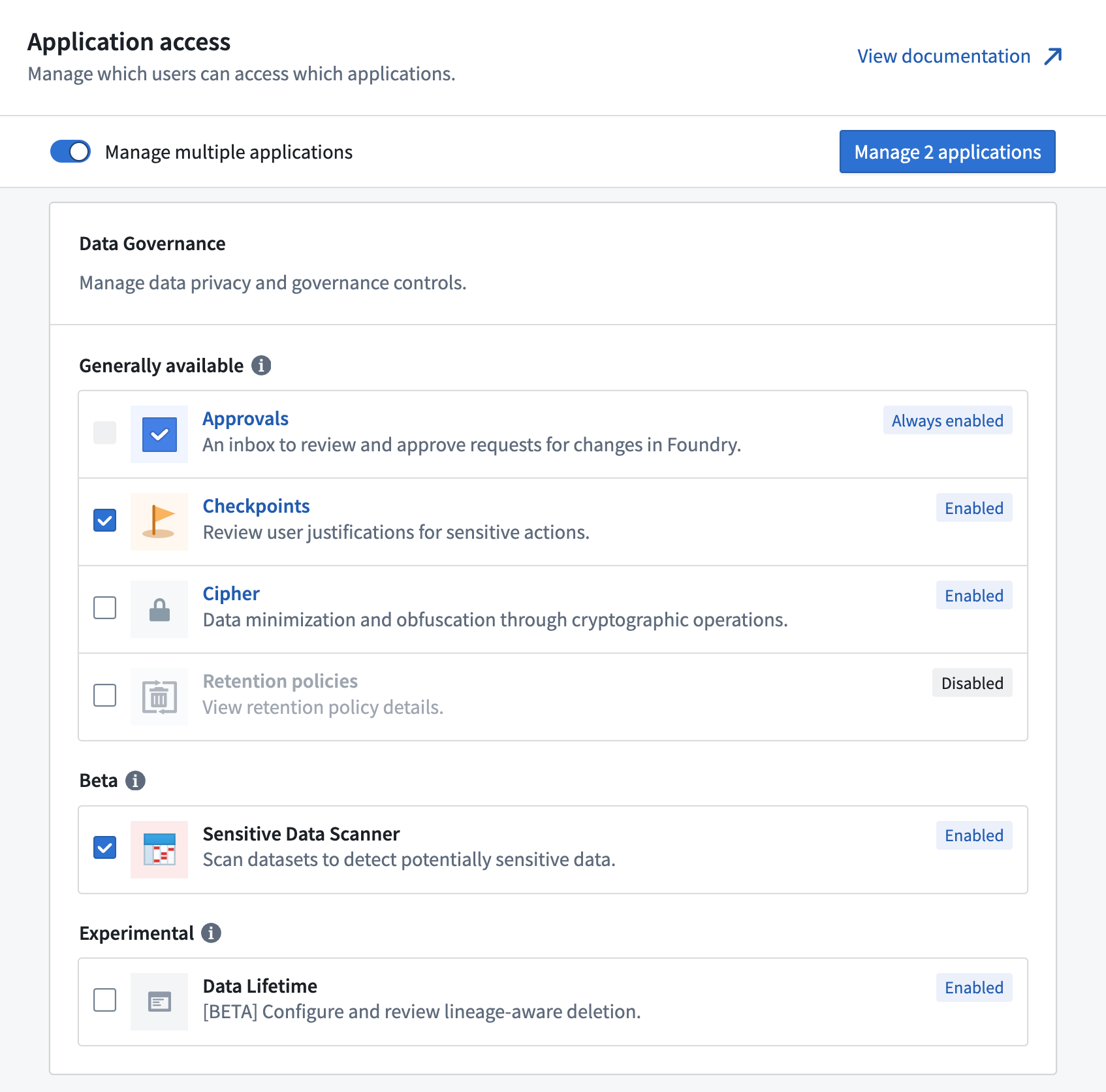Viewport: 1106px width, 1092px height.
Task: Click the Sensitive Data Scanner icon
Action: click(159, 850)
